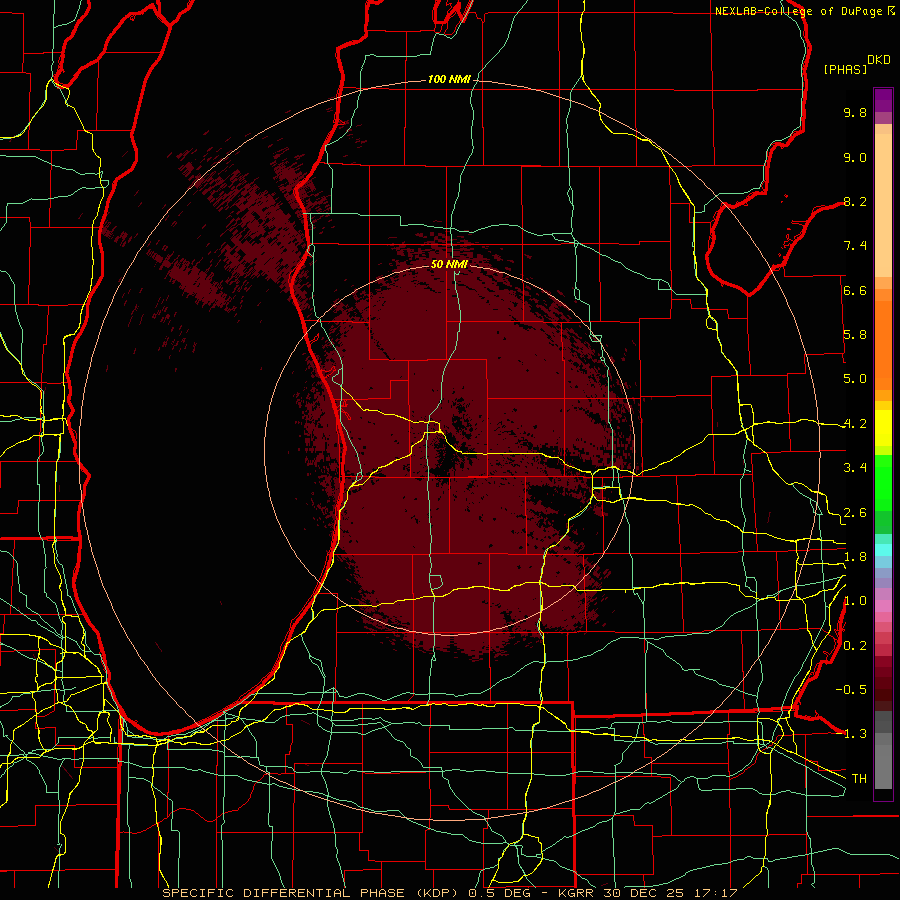The height and width of the screenshot is (900, 900).
Task: Select the 6.6 value on color scale
Action: pyautogui.click(x=855, y=290)
